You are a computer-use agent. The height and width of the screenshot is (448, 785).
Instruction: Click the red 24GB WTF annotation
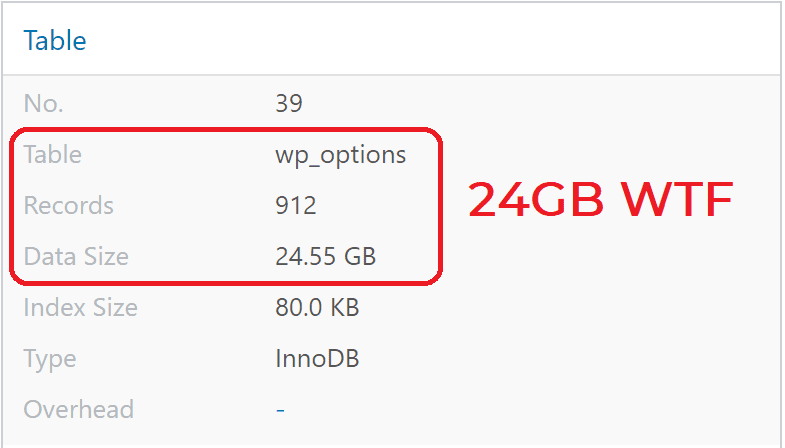pyautogui.click(x=601, y=199)
